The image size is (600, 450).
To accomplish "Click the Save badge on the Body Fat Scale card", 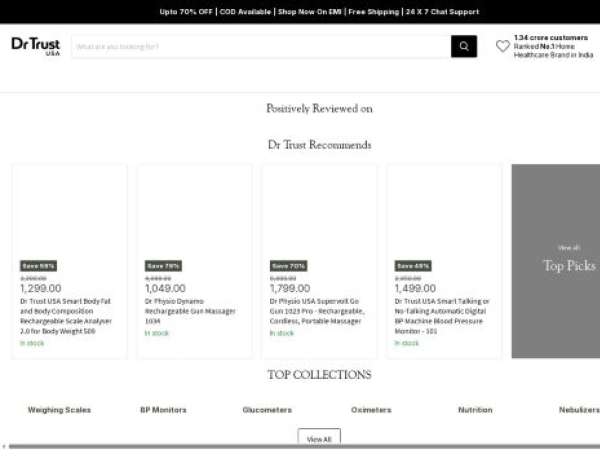I will pyautogui.click(x=38, y=266).
